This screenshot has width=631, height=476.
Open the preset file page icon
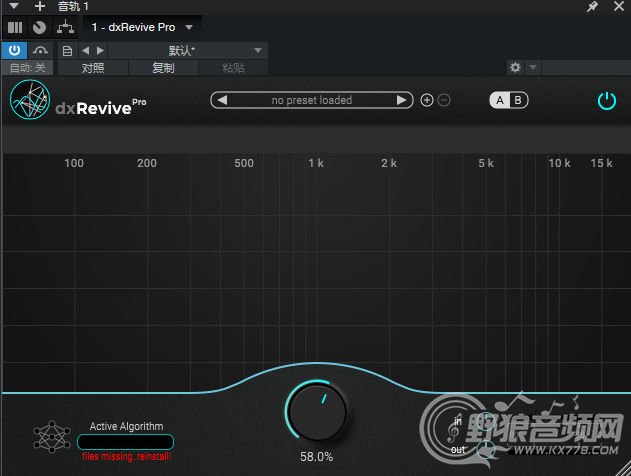[68, 51]
